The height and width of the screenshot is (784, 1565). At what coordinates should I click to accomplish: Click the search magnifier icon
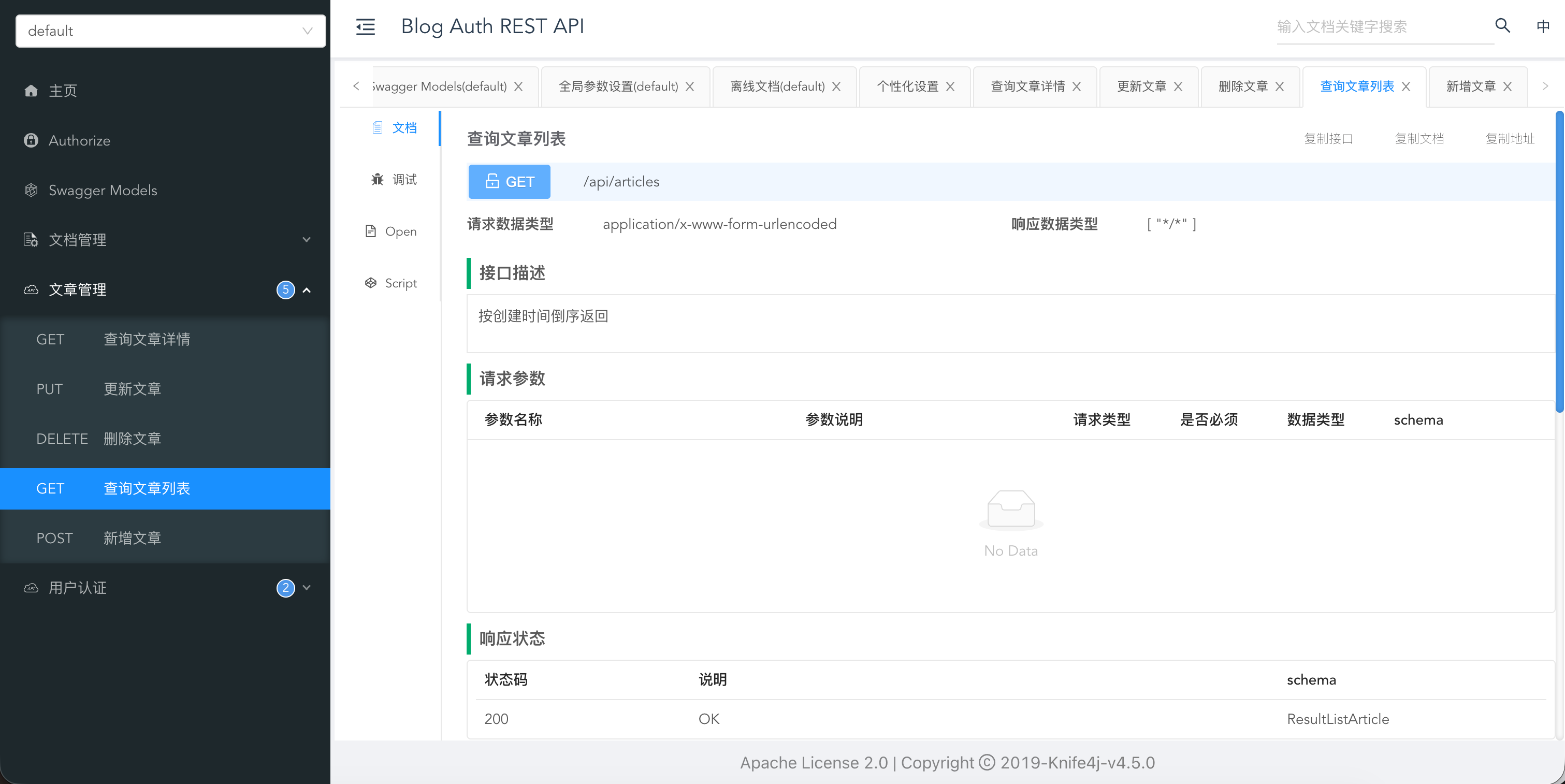pos(1502,25)
